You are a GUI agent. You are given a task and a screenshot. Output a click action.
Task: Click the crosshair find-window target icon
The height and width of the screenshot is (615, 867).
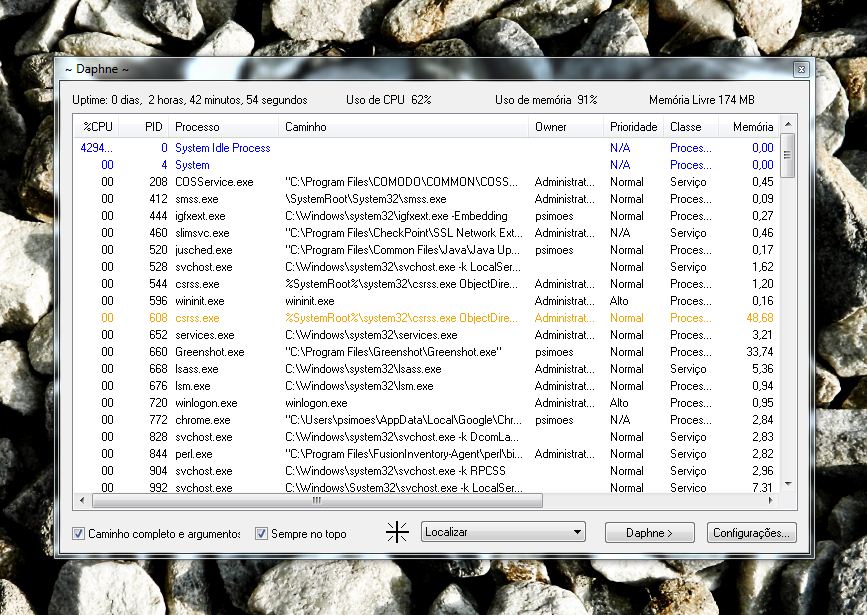click(x=397, y=533)
